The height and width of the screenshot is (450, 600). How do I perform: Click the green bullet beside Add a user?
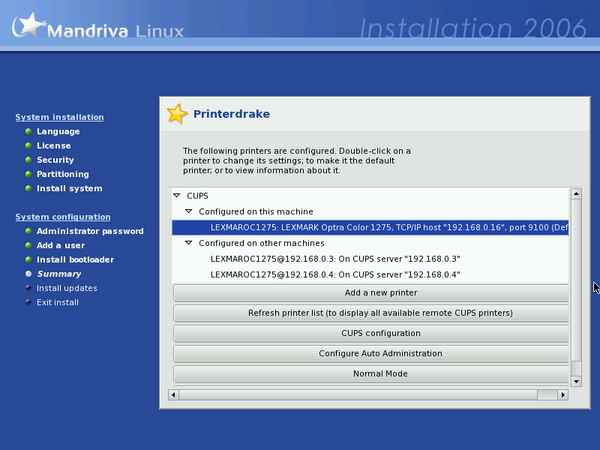coord(28,245)
